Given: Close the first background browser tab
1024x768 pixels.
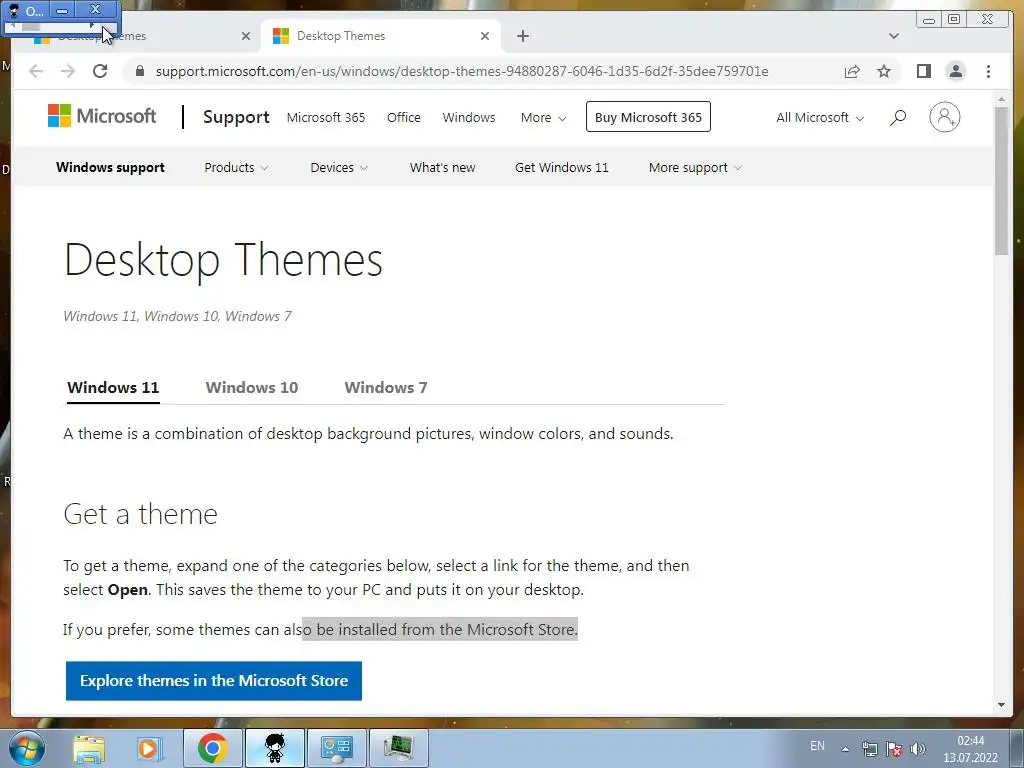Looking at the screenshot, I should pos(246,36).
